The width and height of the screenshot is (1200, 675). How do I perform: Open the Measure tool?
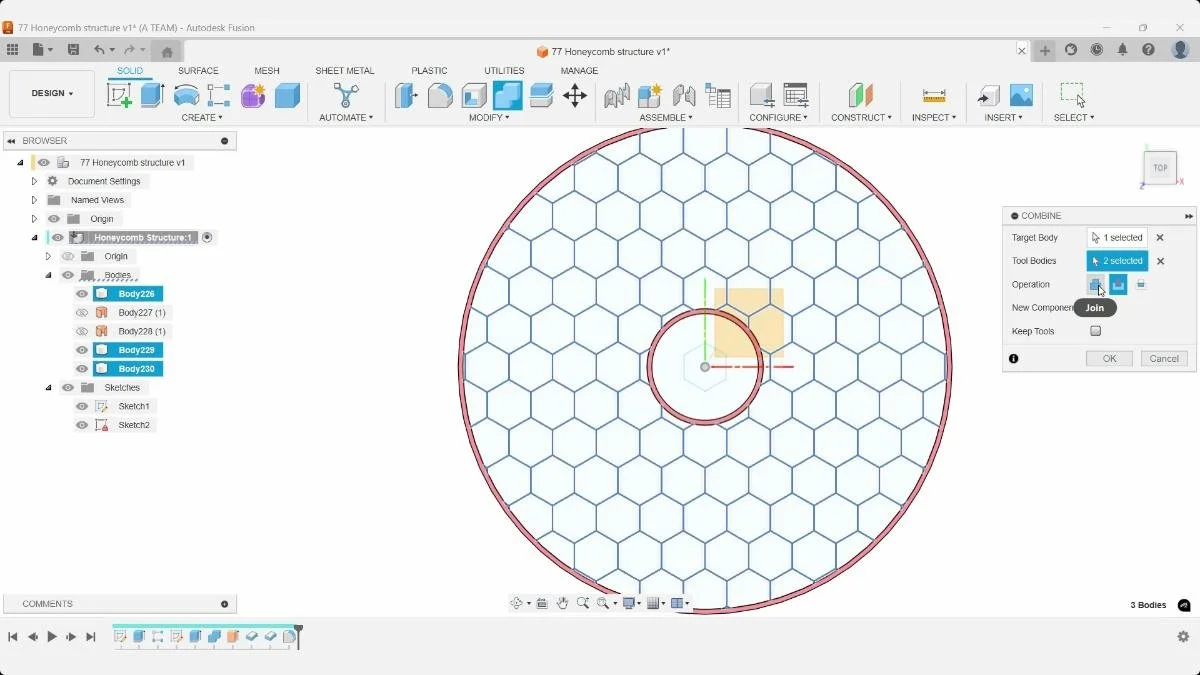click(934, 95)
